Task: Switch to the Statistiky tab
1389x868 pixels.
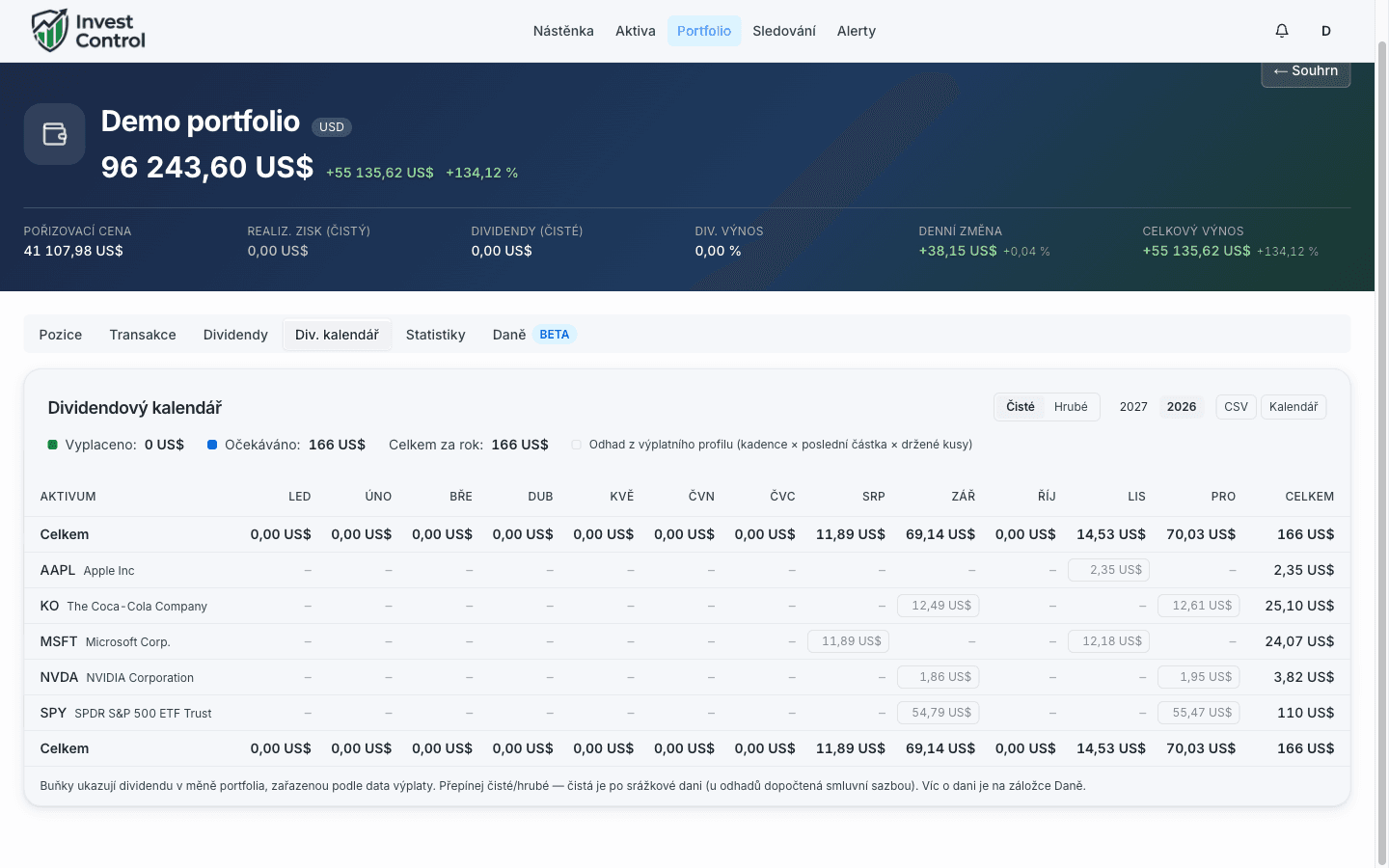Action: click(436, 335)
